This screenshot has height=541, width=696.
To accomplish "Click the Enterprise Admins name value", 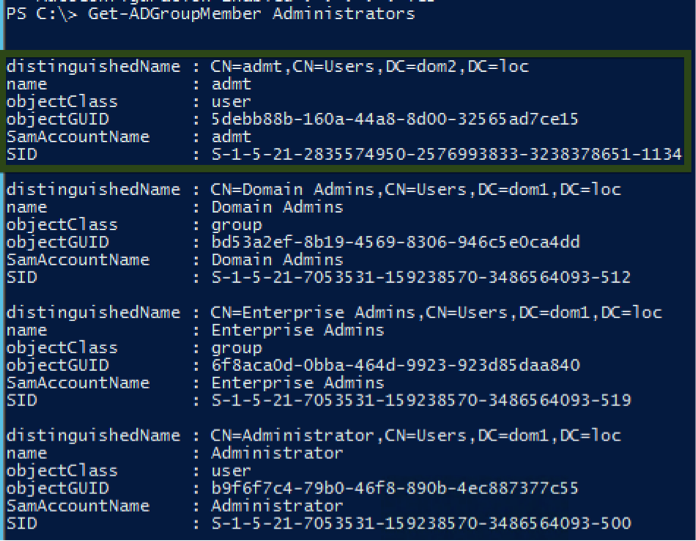I will pos(297,330).
